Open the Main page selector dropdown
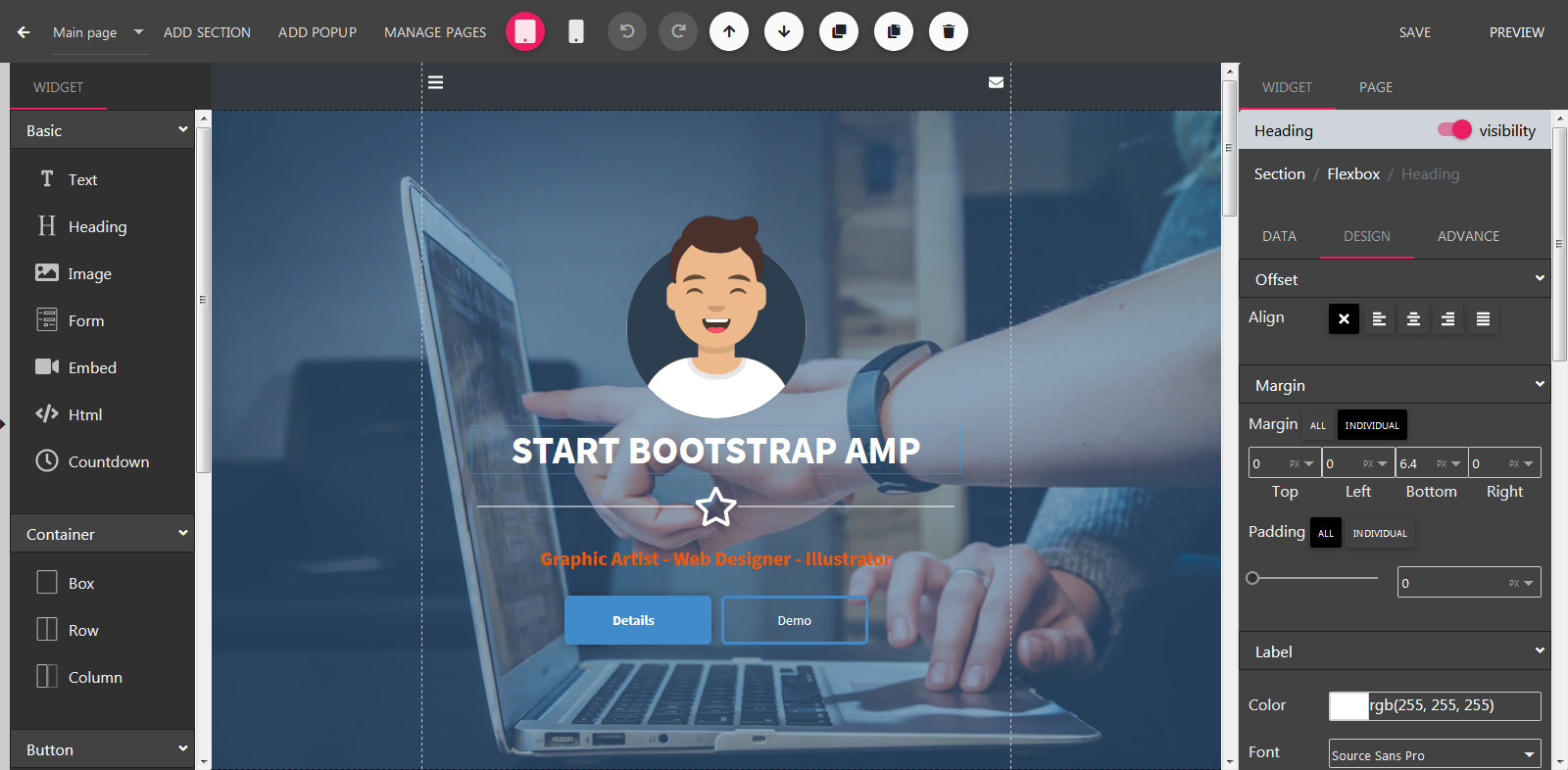 pos(98,32)
